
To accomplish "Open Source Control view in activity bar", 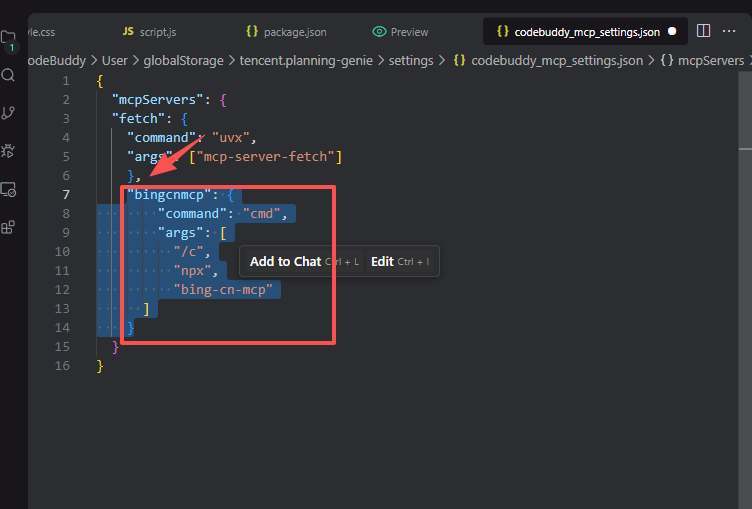I will pos(8,113).
